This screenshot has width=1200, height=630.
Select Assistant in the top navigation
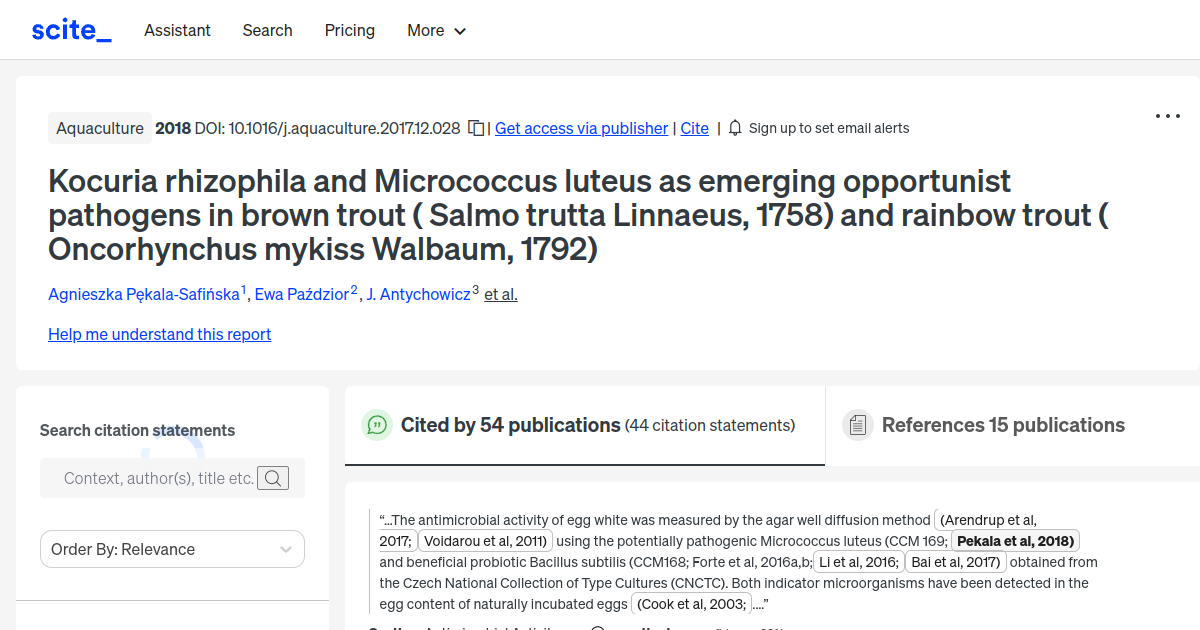click(177, 31)
